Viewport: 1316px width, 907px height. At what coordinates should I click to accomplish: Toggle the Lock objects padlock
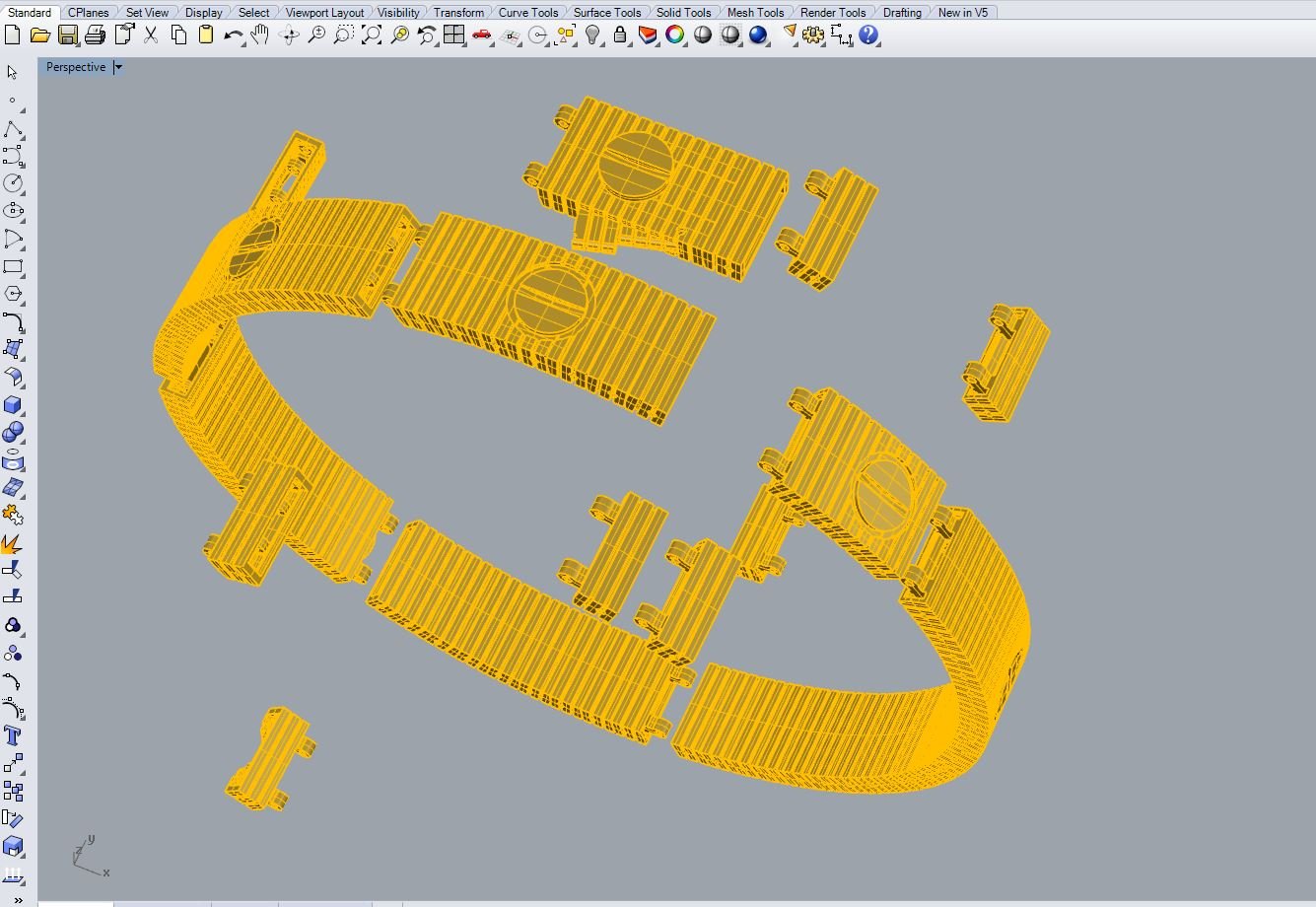point(620,35)
